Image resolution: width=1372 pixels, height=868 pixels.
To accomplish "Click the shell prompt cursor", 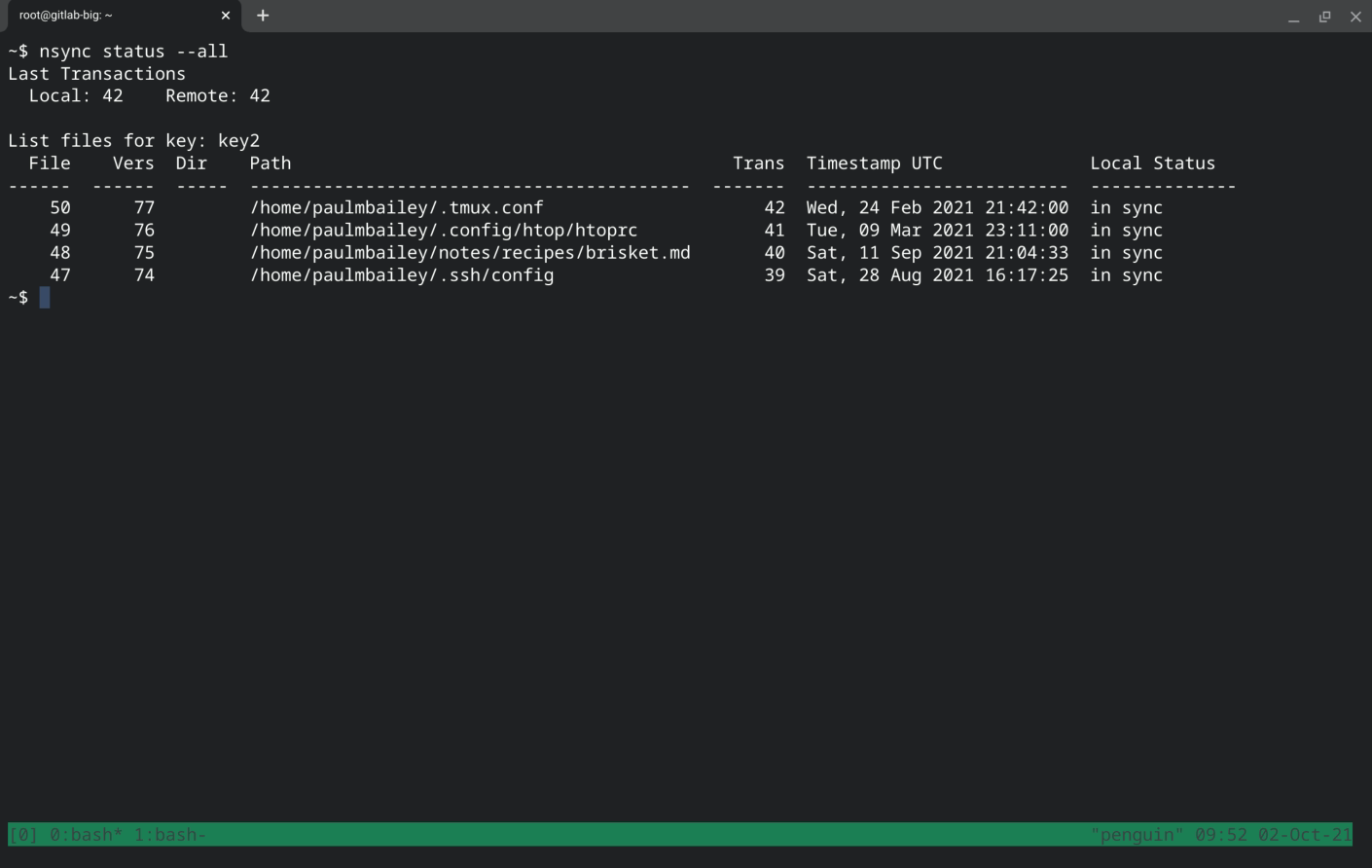I will (45, 298).
